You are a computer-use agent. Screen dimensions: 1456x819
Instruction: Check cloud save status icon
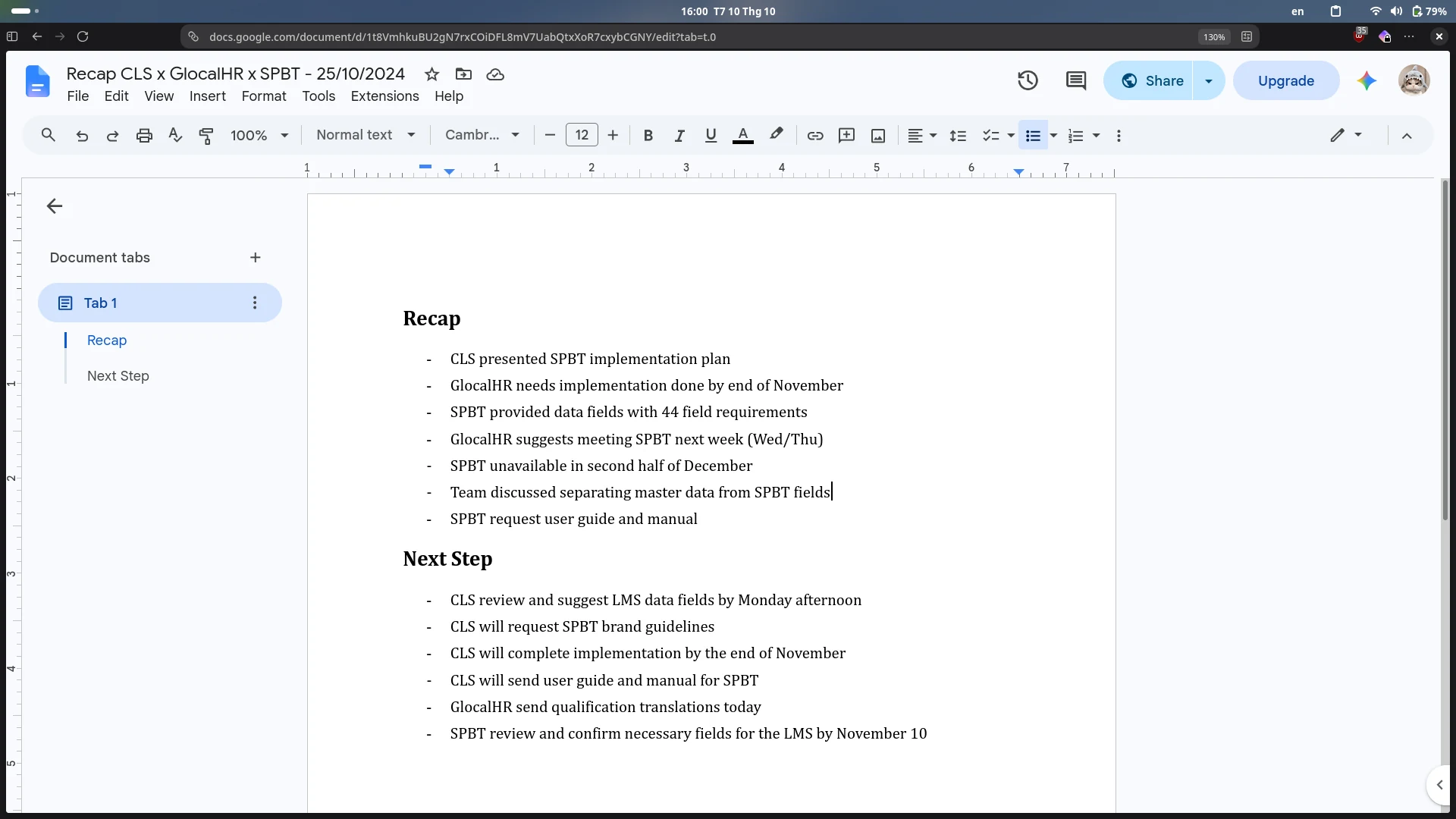pos(495,74)
